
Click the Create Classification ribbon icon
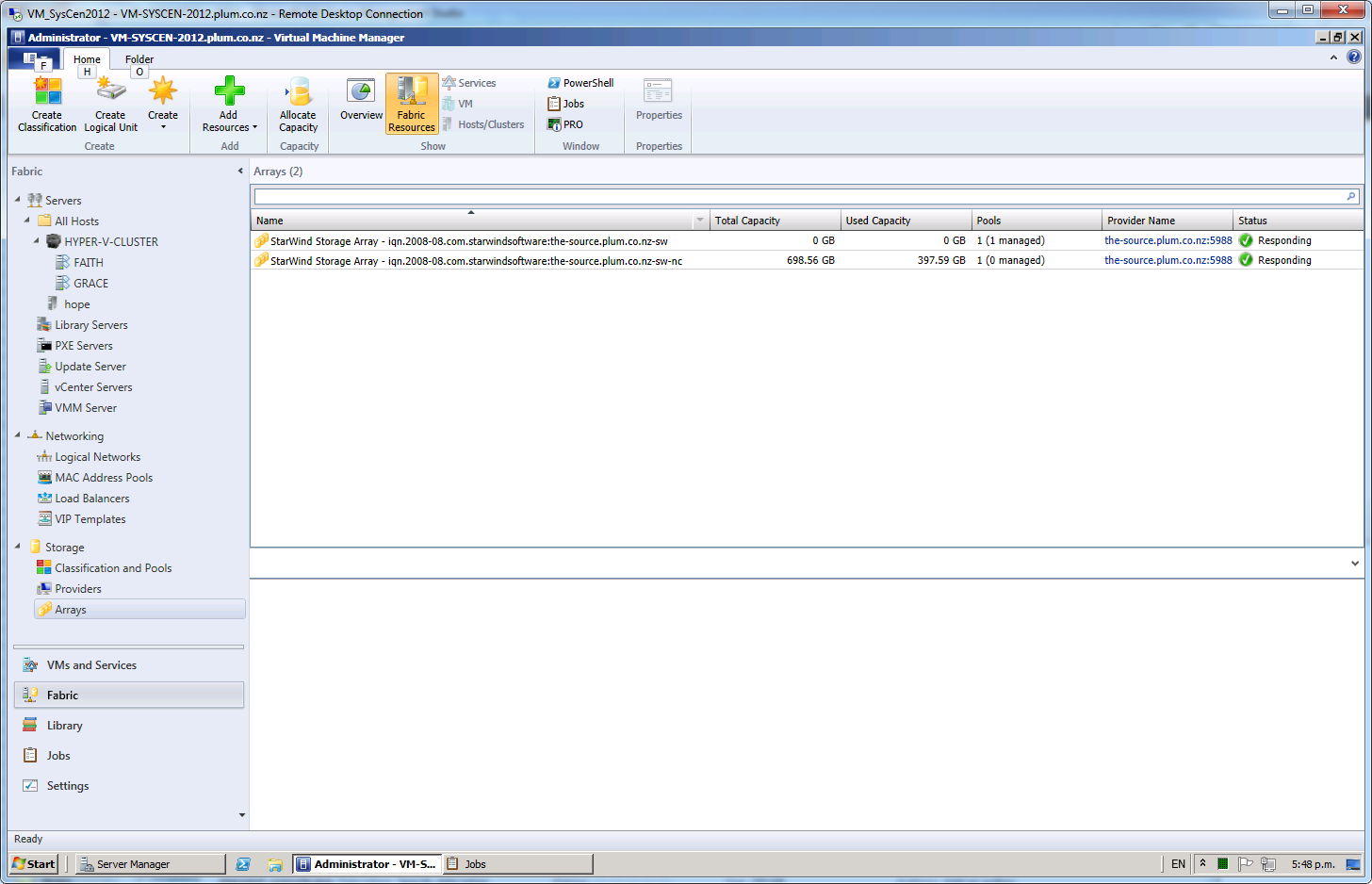click(x=47, y=104)
